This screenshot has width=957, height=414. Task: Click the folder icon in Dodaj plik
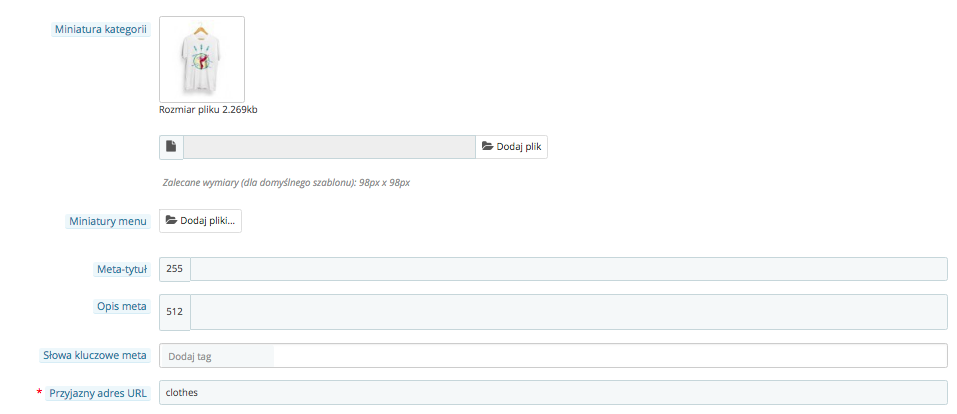click(x=487, y=147)
